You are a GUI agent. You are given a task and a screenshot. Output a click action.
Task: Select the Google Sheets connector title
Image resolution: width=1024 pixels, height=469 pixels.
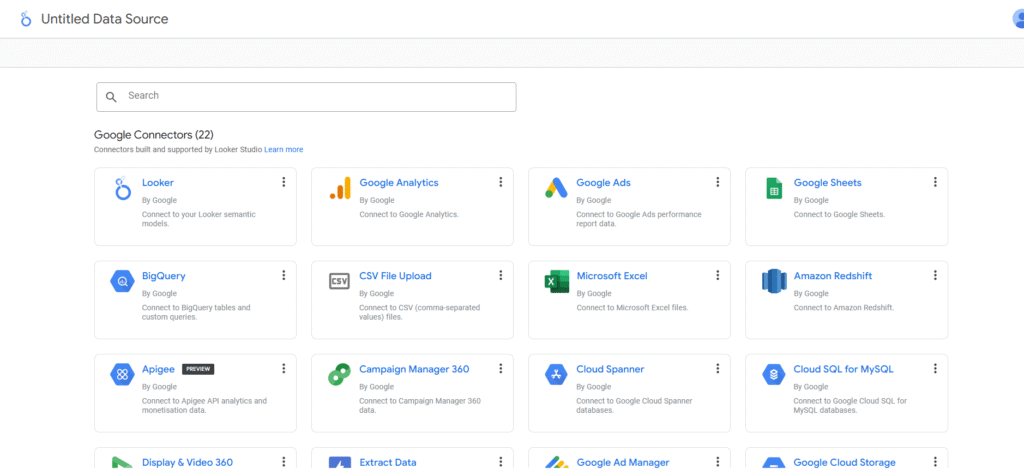(x=827, y=183)
